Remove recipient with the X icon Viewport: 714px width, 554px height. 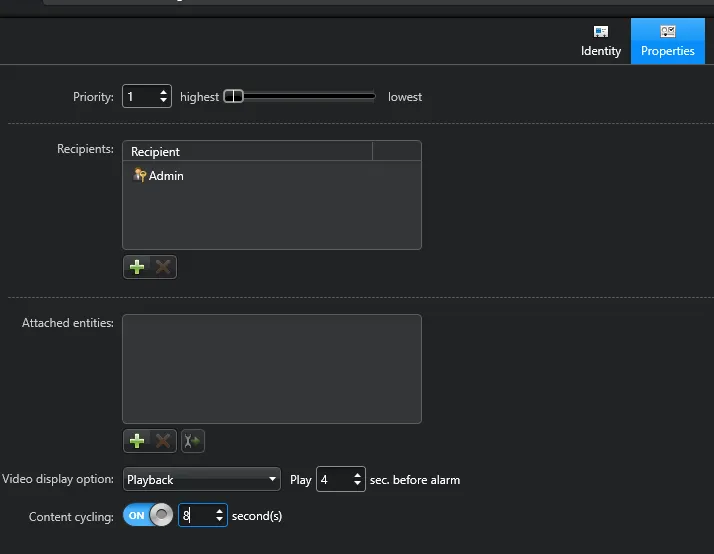pyautogui.click(x=163, y=267)
